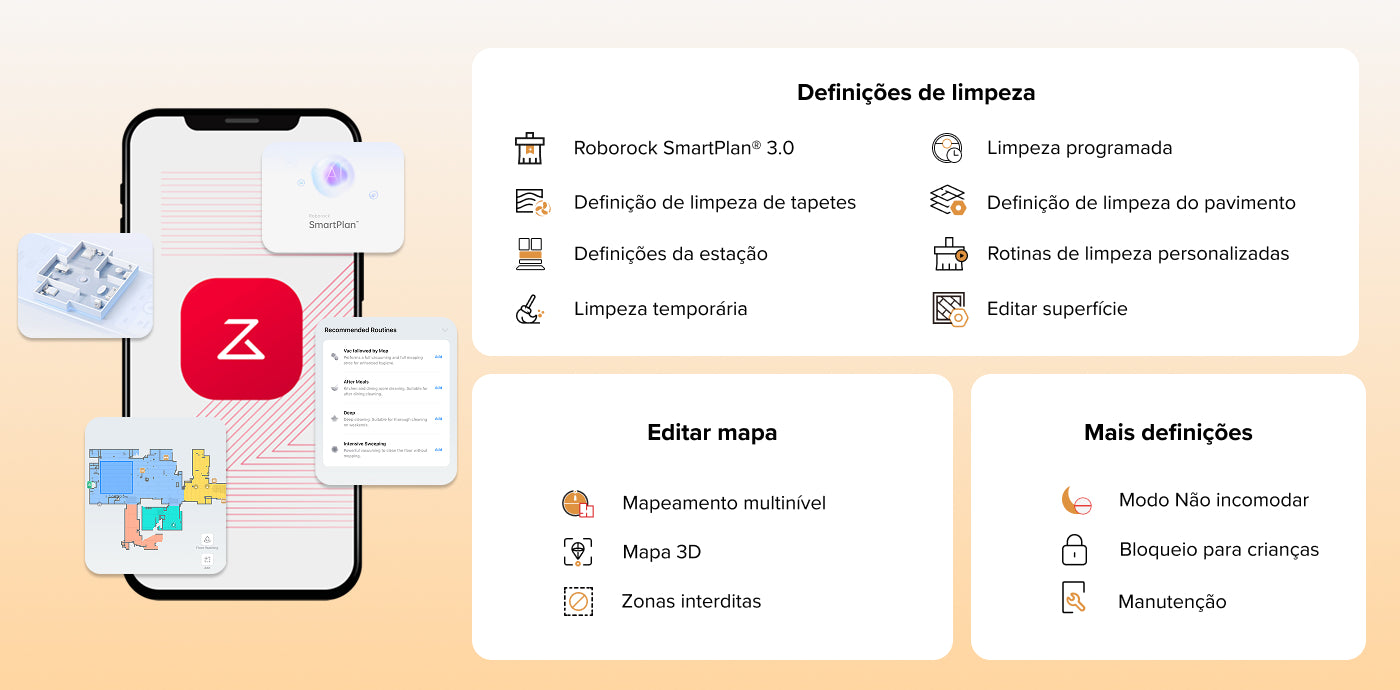Click the Mapeamento multinível label
Screen dimensions: 1400x690
point(724,503)
